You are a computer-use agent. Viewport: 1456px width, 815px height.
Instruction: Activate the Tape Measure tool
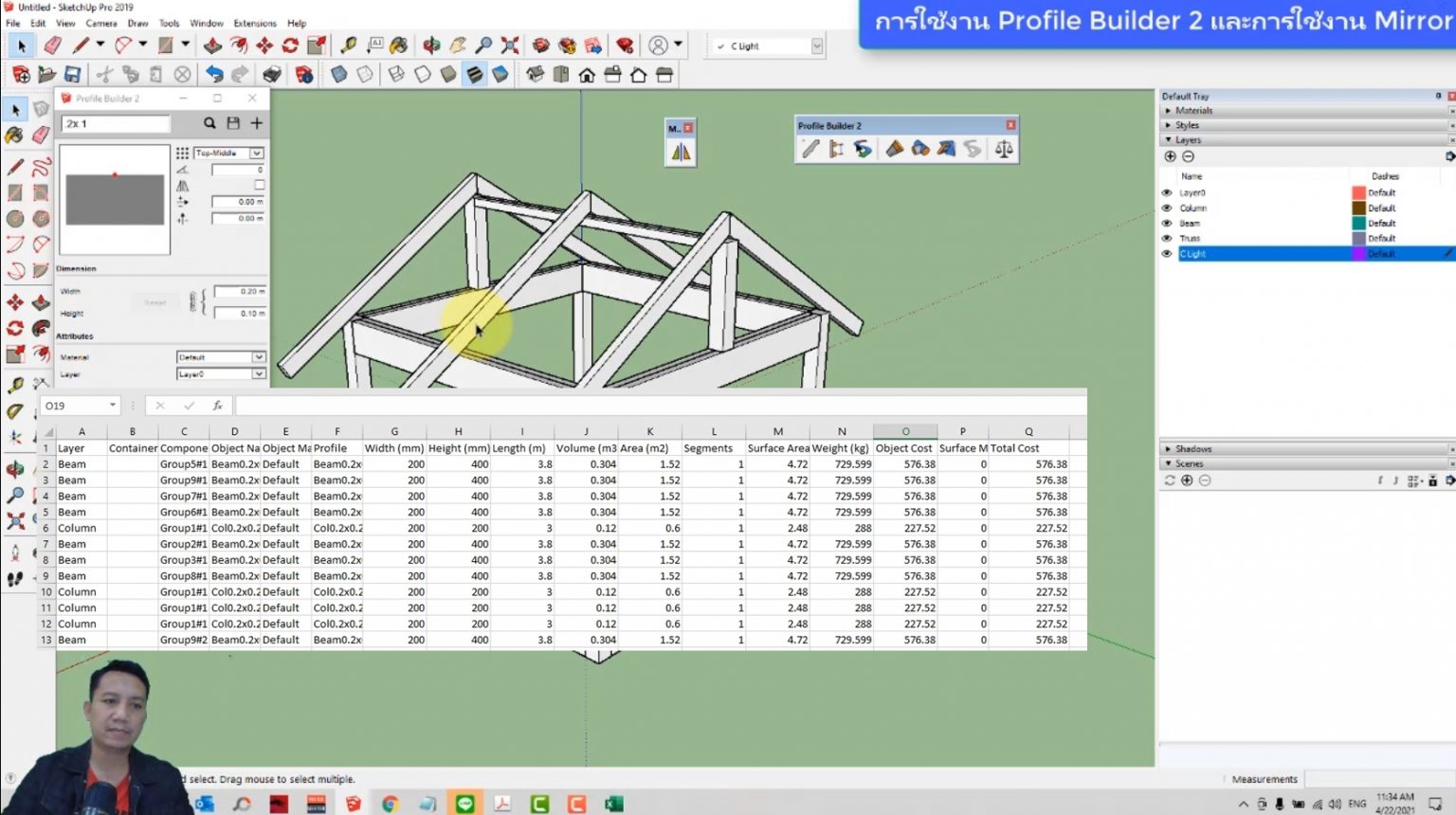pyautogui.click(x=349, y=45)
